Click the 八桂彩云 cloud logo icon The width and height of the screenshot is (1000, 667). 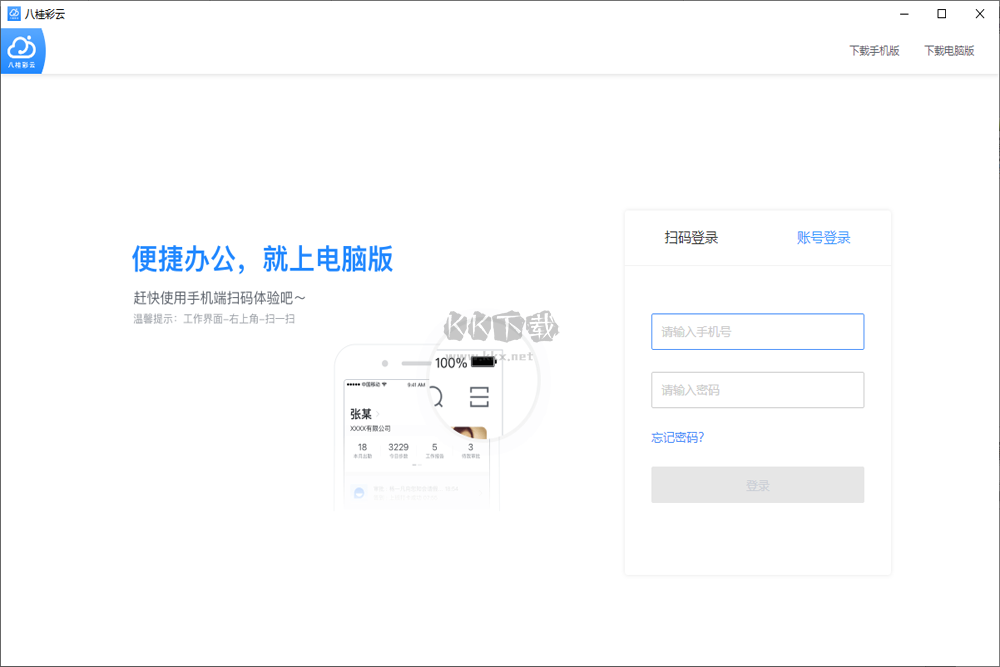coord(23,51)
